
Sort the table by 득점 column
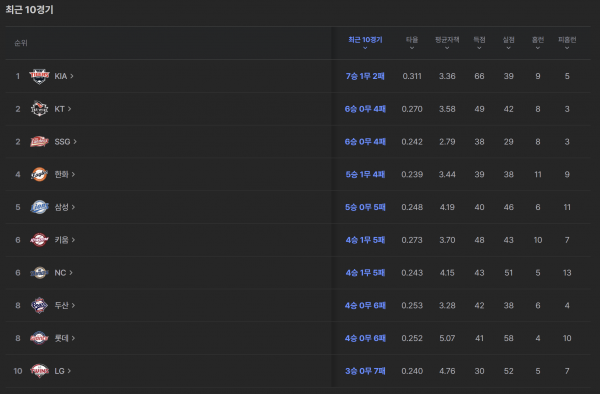coord(479,43)
